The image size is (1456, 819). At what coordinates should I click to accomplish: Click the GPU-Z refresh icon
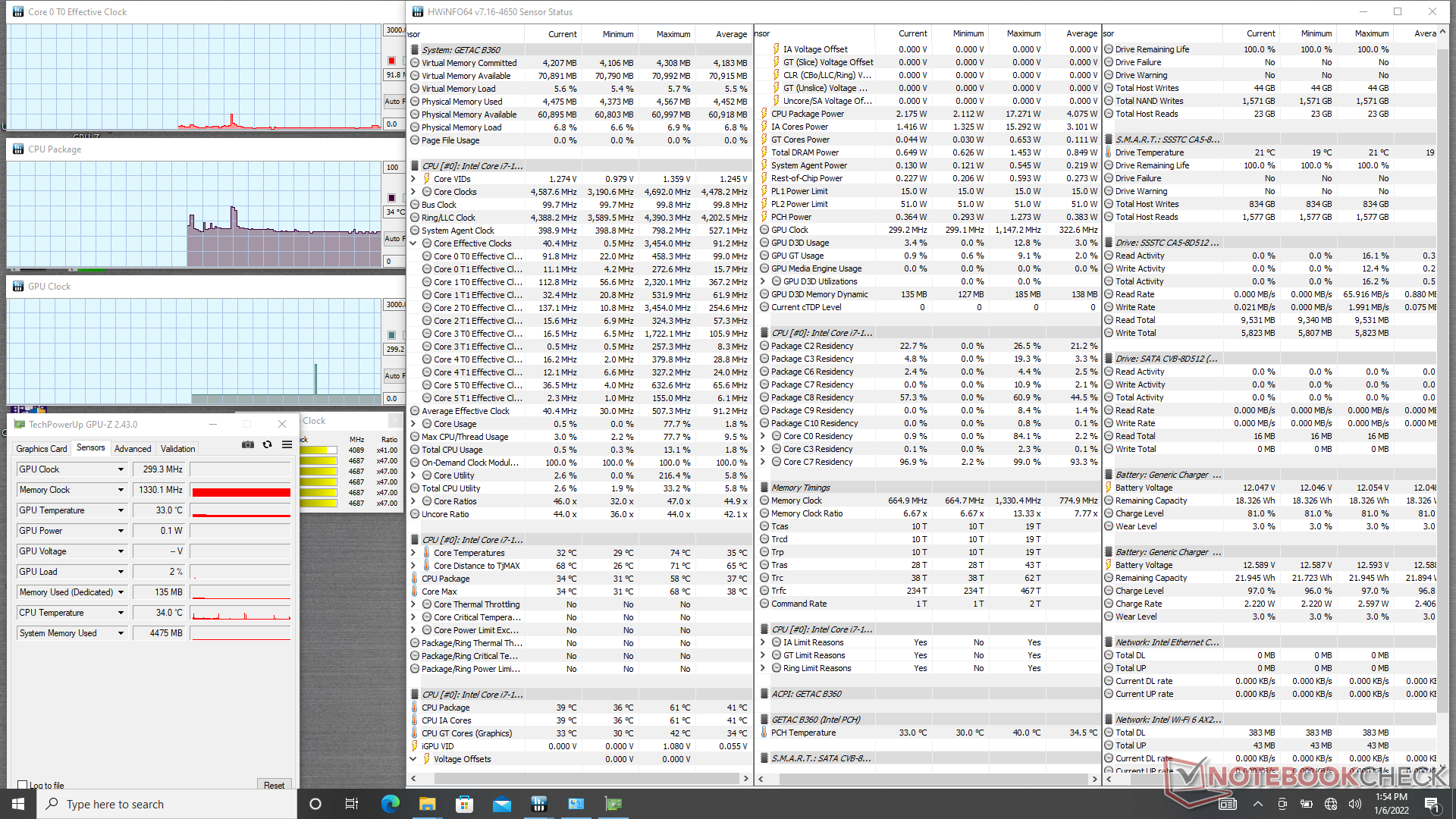point(267,445)
